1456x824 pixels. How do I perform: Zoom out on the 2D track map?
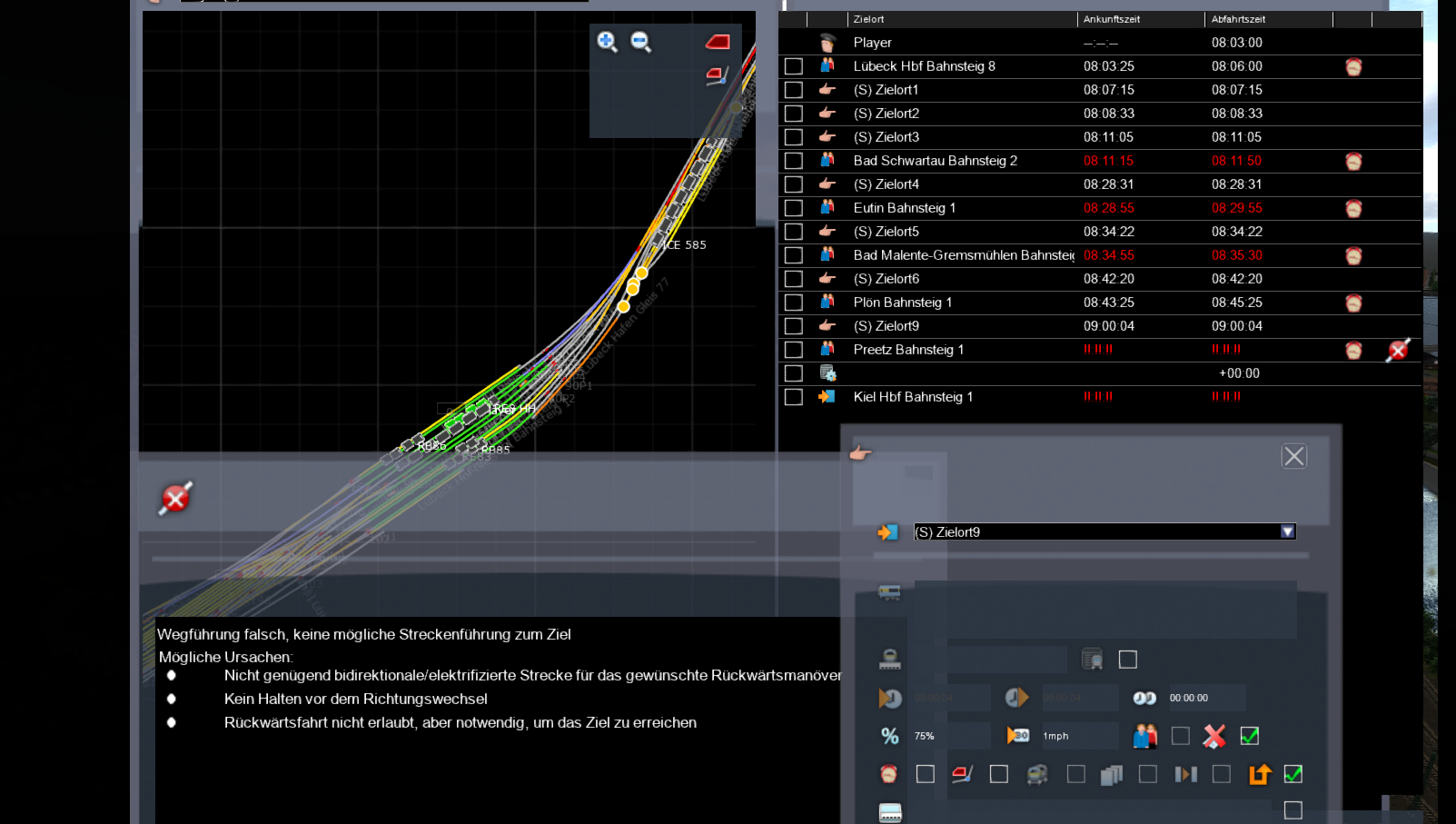tap(641, 42)
